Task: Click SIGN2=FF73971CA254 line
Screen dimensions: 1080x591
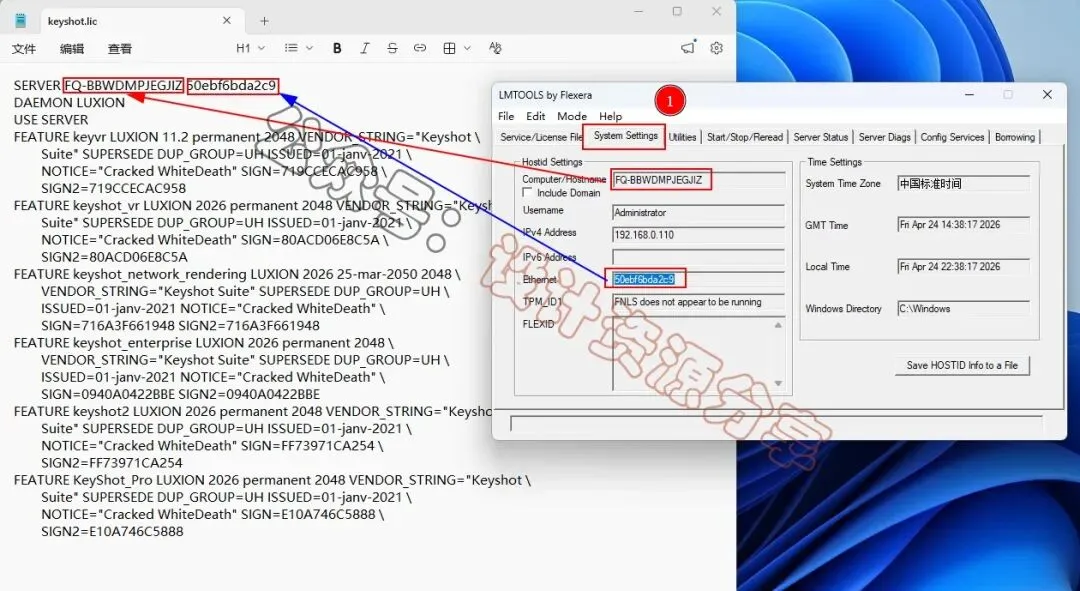Action: point(112,463)
